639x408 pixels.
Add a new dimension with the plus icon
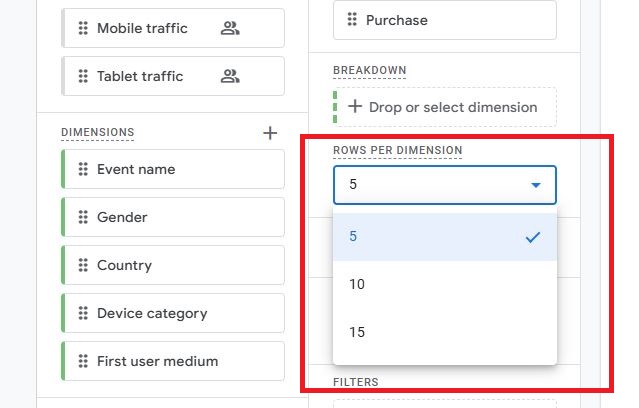270,133
